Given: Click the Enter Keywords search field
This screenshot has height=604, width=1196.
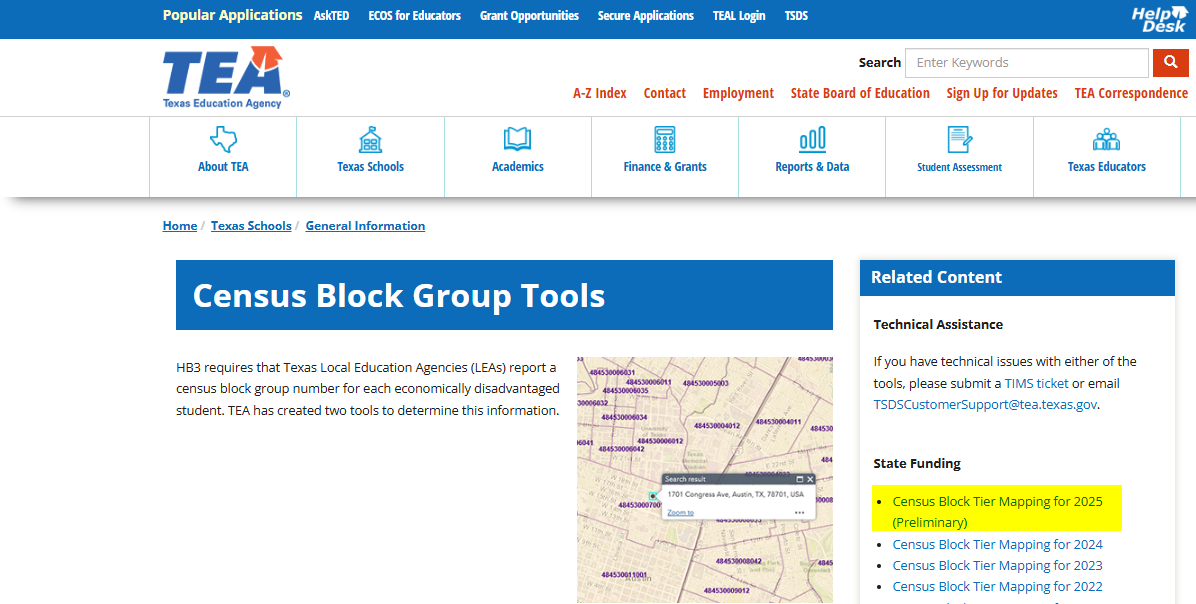Looking at the screenshot, I should click(x=1026, y=62).
